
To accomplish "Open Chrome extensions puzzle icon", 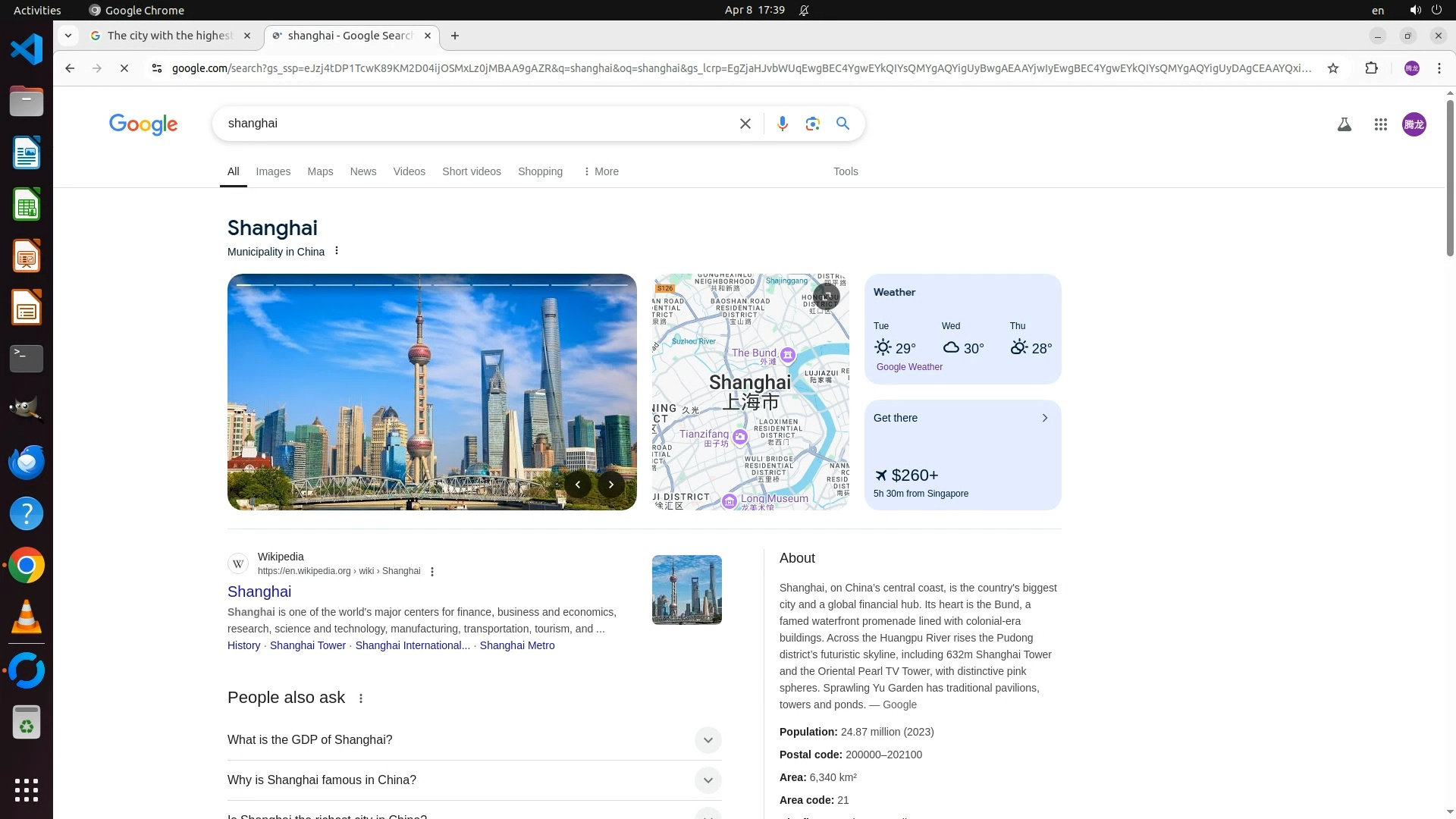I will tap(1371, 68).
